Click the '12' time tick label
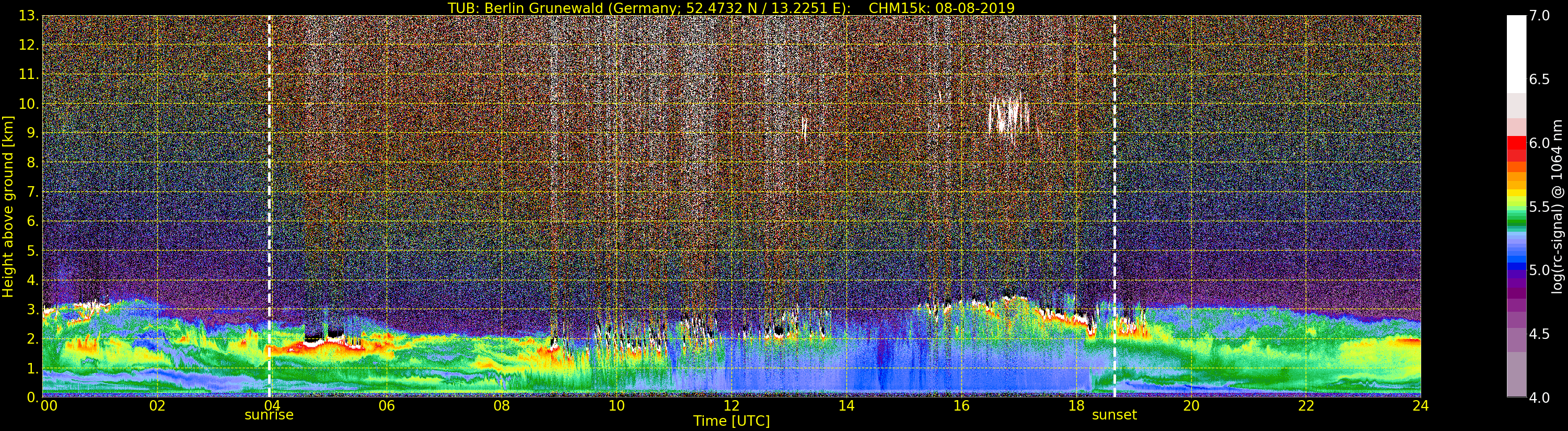This screenshot has height=431, width=1568. coord(731,406)
